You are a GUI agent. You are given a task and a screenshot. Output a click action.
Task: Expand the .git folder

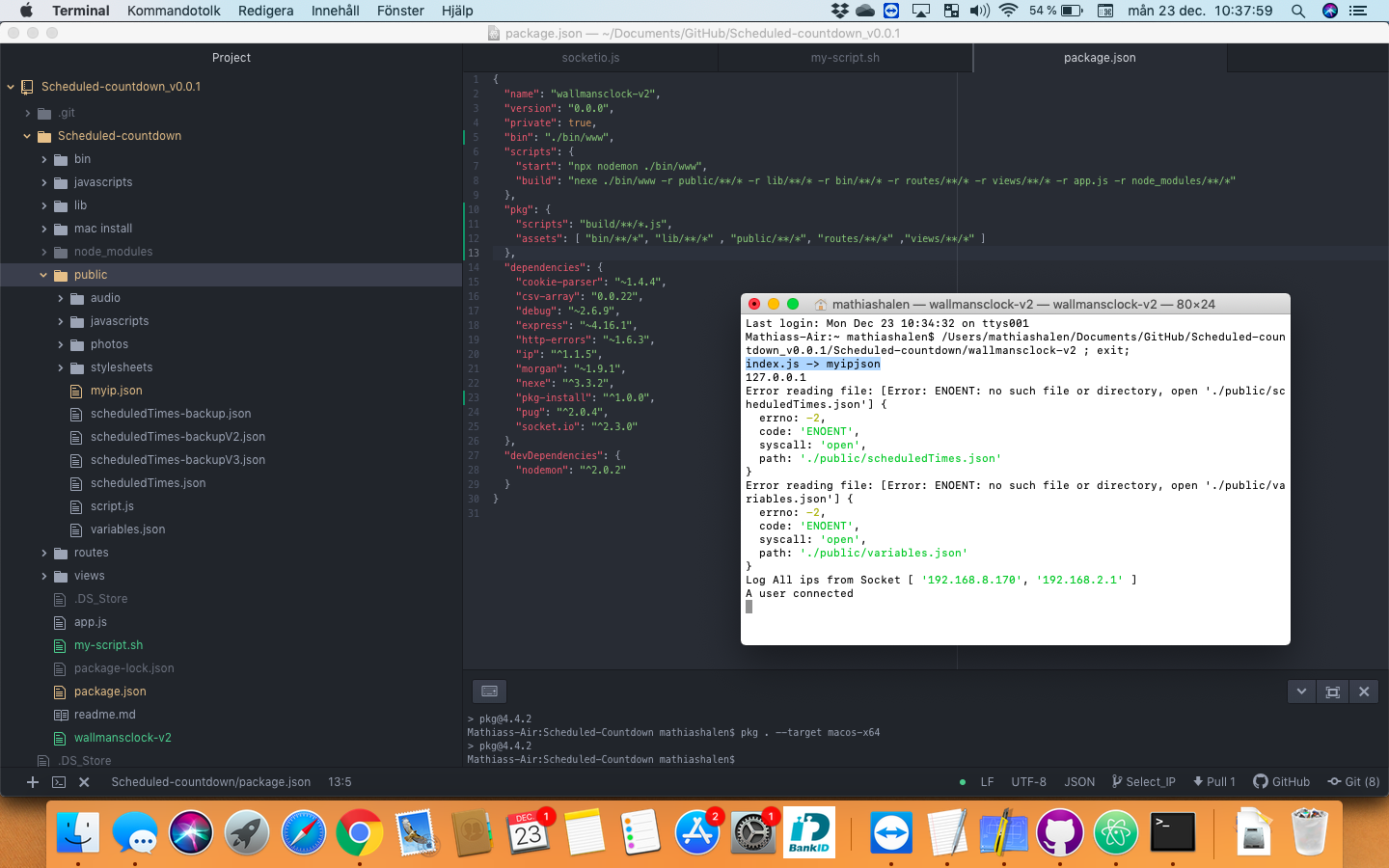tap(28, 113)
